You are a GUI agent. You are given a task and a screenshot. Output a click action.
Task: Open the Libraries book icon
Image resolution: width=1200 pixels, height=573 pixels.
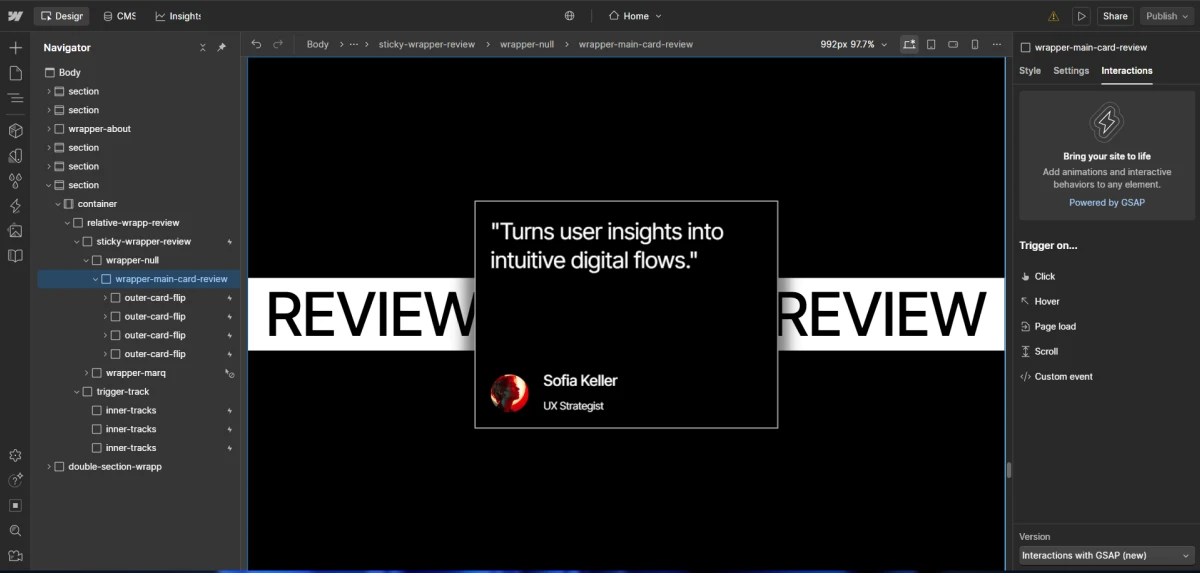(15, 256)
